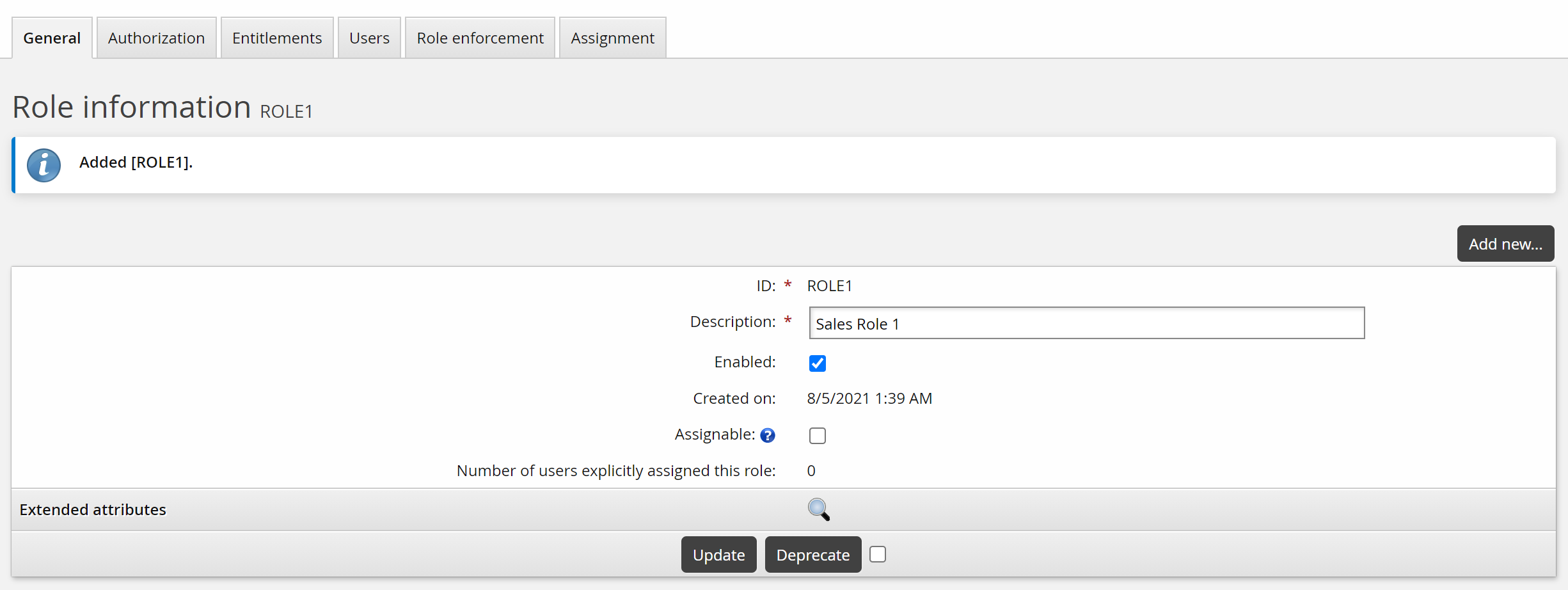Open the Entitlements tab
Image resolution: width=1568 pixels, height=590 pixels.
(x=277, y=38)
